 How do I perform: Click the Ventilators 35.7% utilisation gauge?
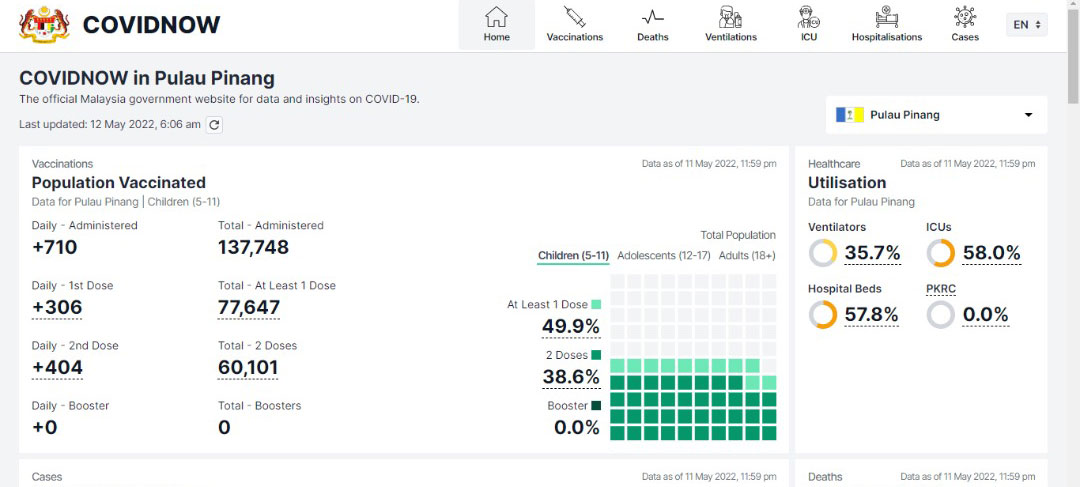coord(823,253)
